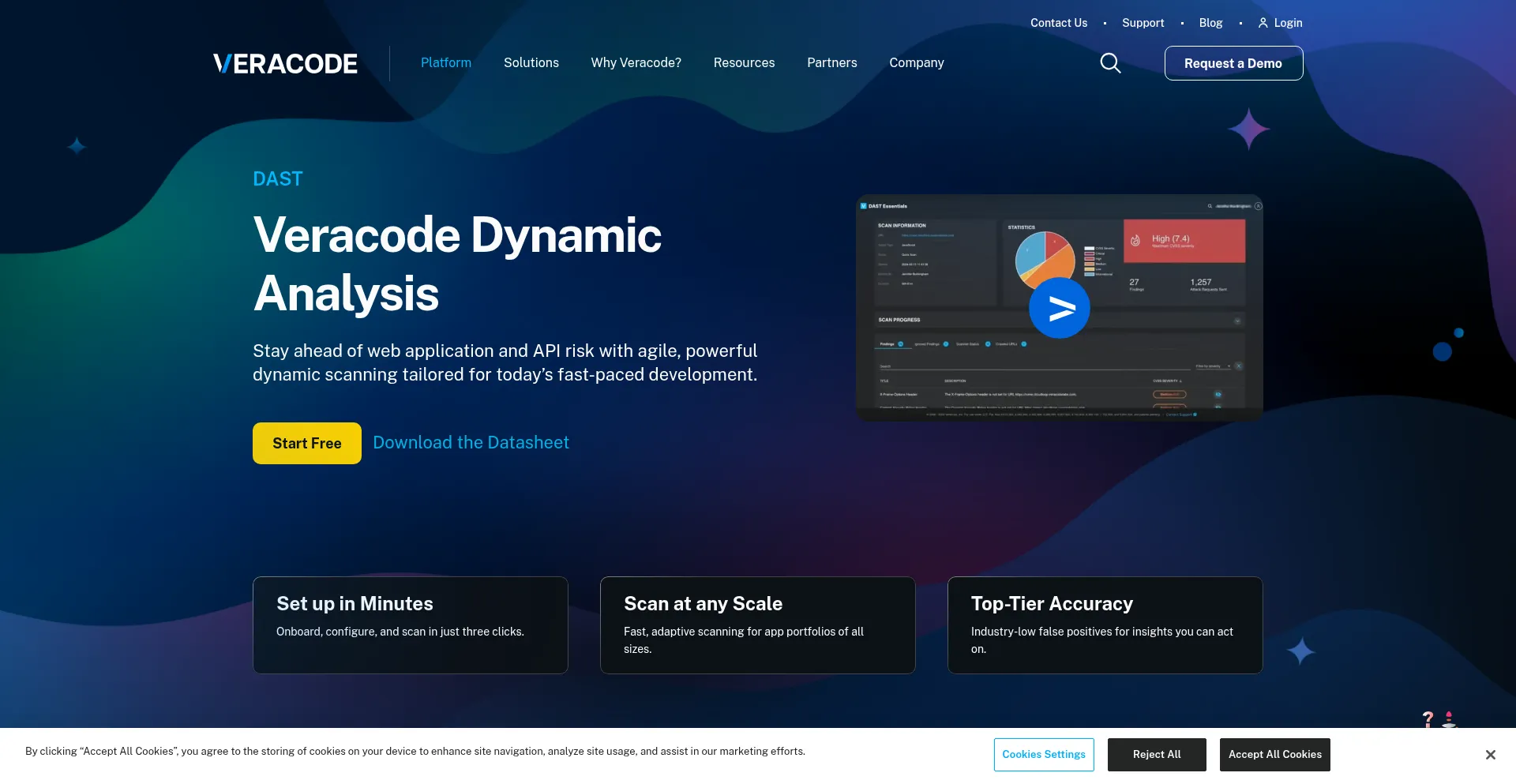Viewport: 1516px width, 784px height.
Task: Select the Scan at any Scale card
Action: pyautogui.click(x=758, y=625)
